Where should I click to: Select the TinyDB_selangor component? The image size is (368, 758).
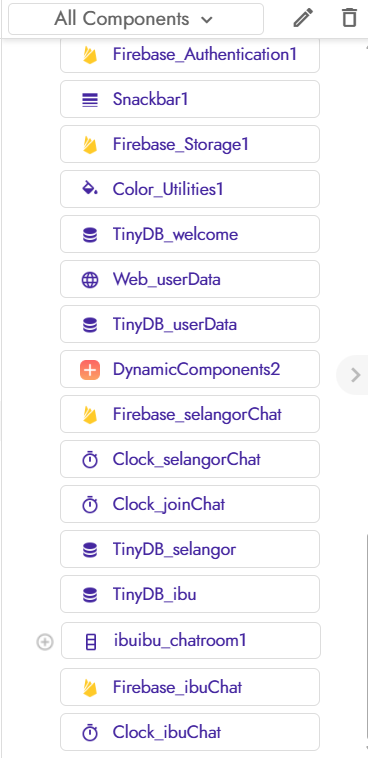pyautogui.click(x=190, y=549)
